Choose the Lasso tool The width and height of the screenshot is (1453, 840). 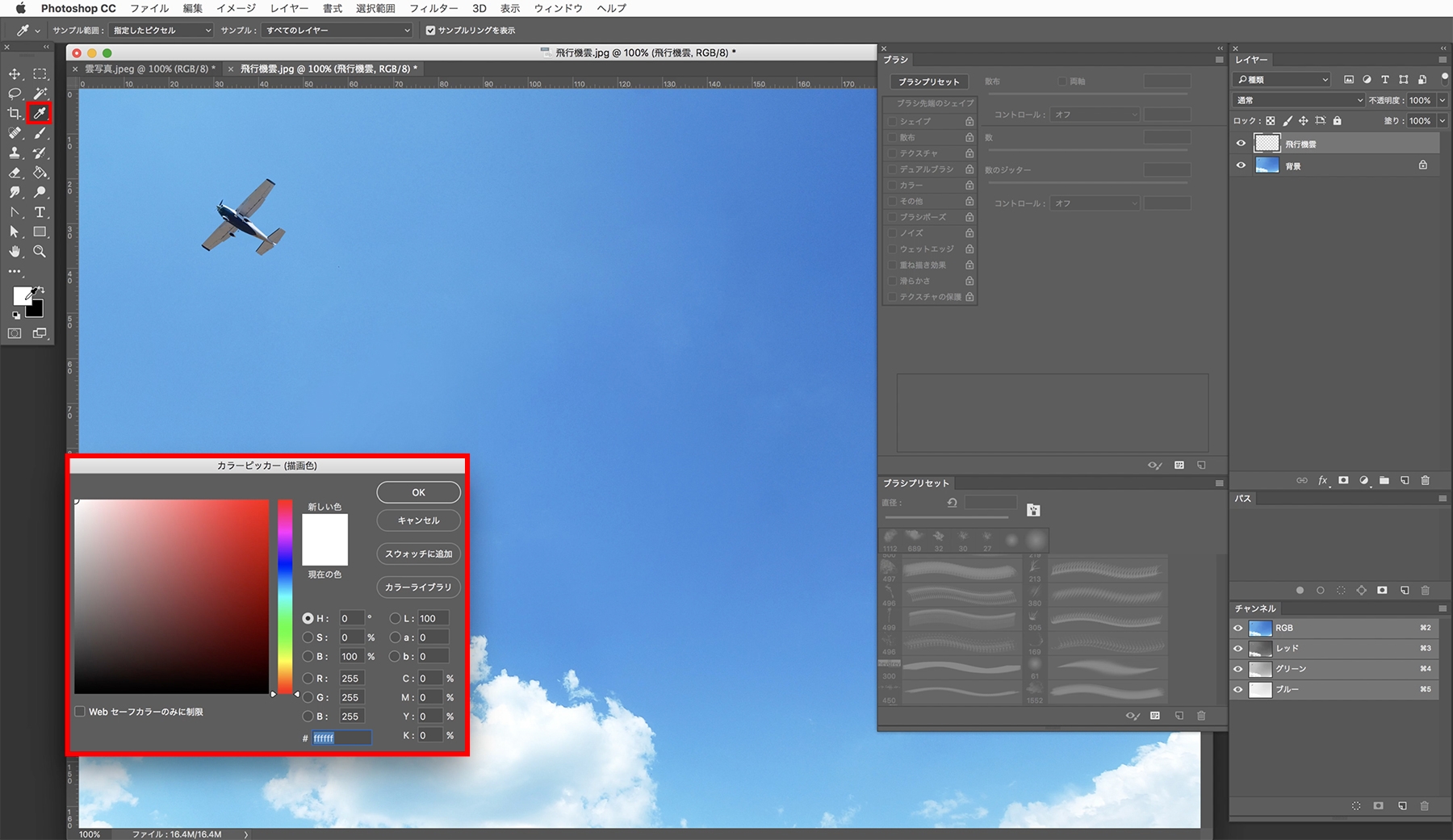tap(15, 94)
